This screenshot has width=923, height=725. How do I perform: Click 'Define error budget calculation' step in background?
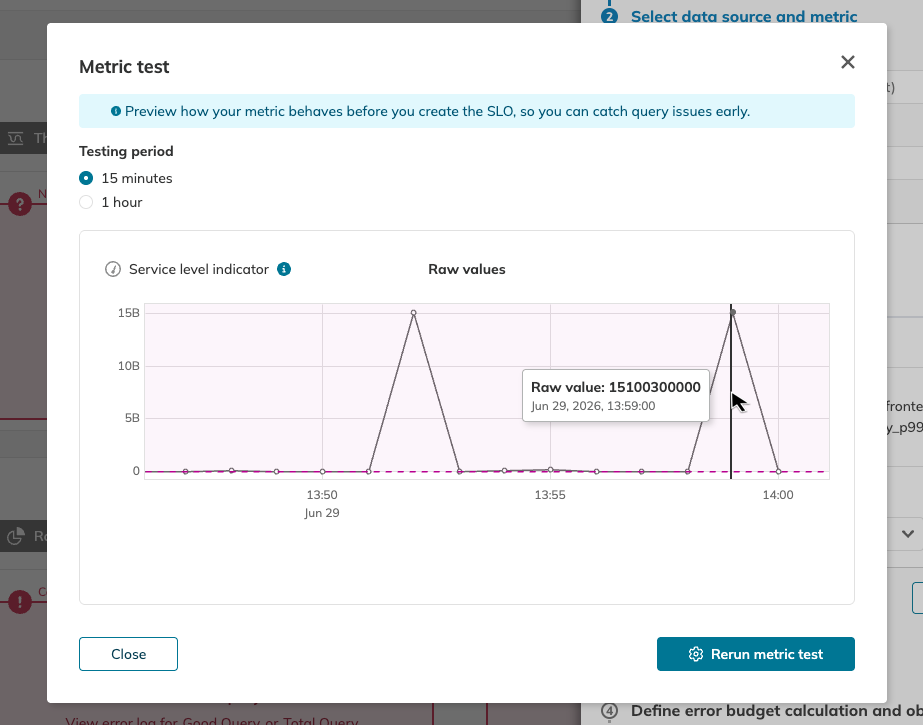[777, 711]
